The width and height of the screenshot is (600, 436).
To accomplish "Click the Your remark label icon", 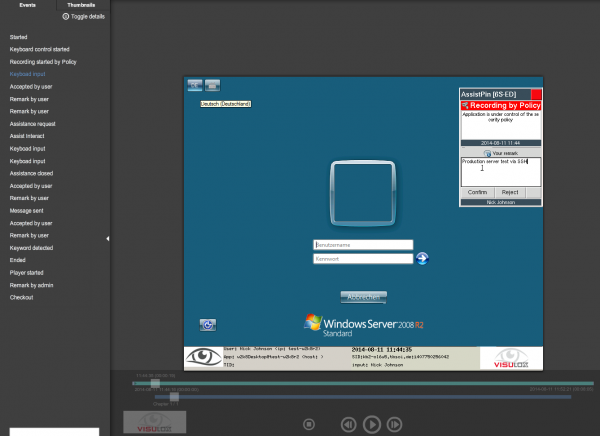I will [487, 153].
